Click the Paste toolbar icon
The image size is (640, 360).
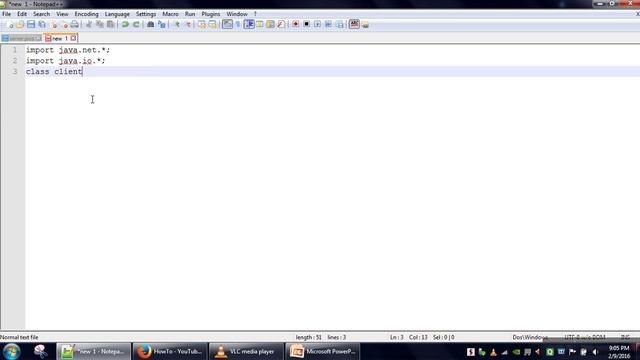pyautogui.click(x=110, y=24)
